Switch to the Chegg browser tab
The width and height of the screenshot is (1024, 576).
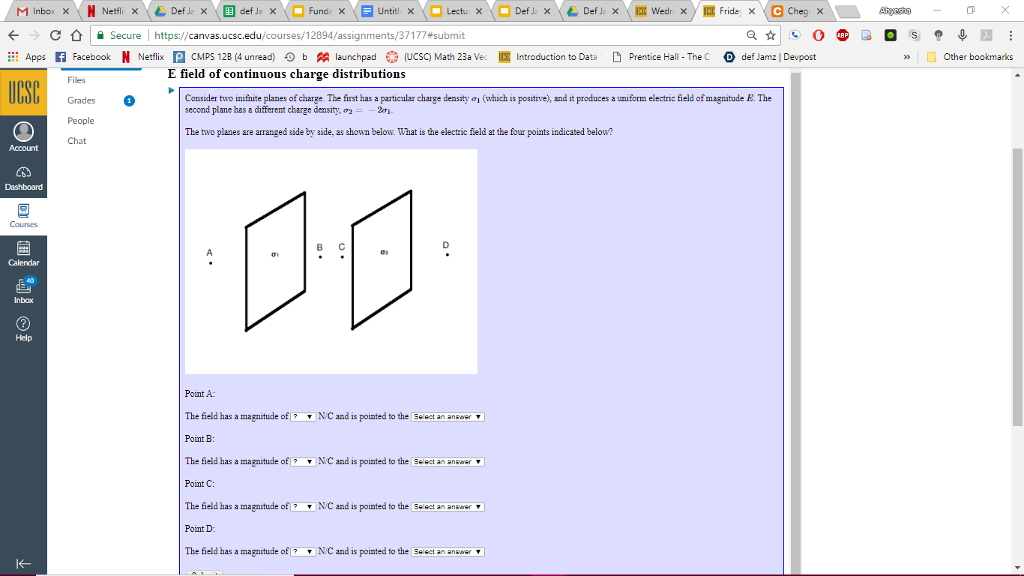pos(797,11)
